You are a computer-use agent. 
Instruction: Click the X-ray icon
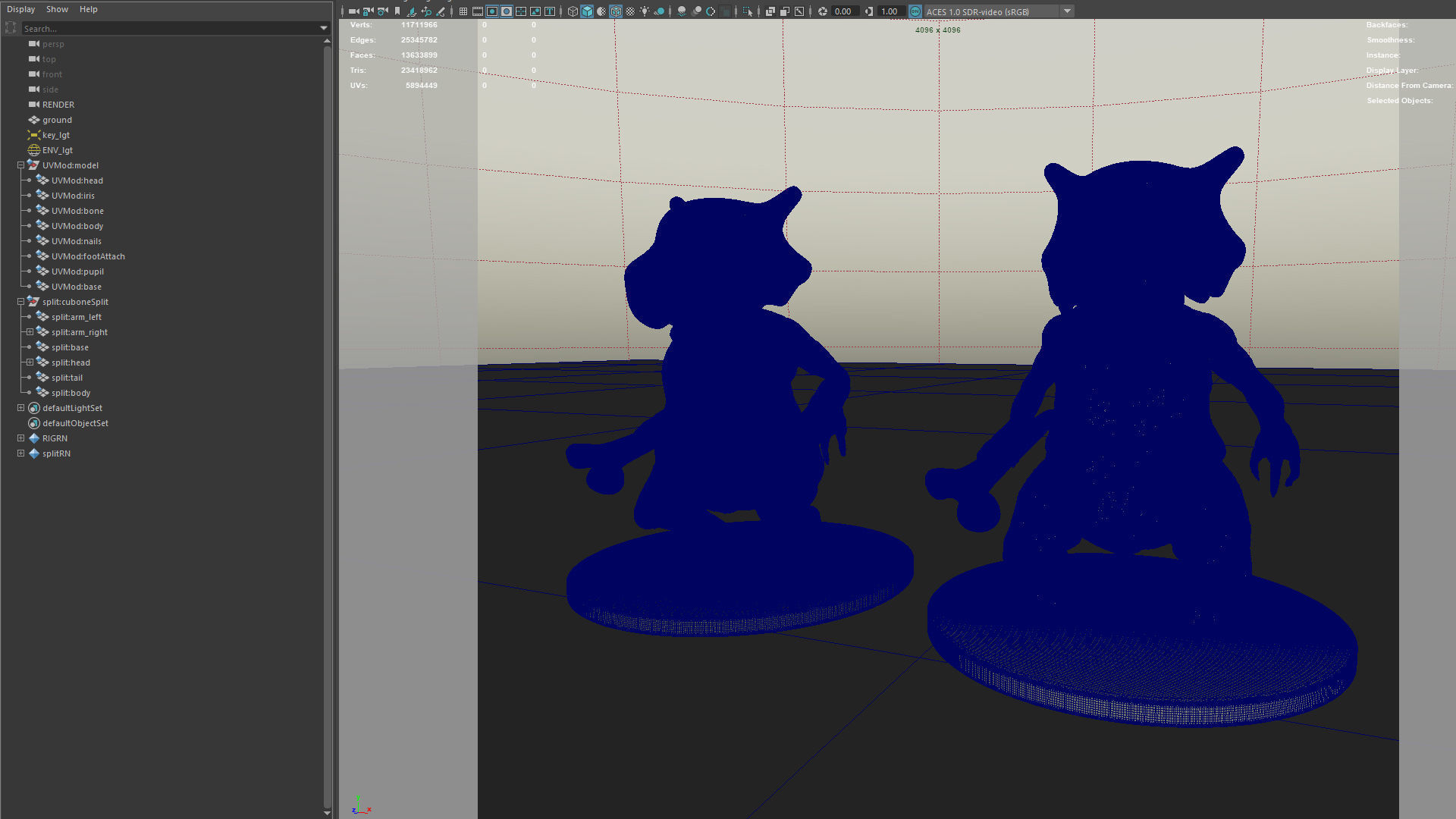click(770, 11)
